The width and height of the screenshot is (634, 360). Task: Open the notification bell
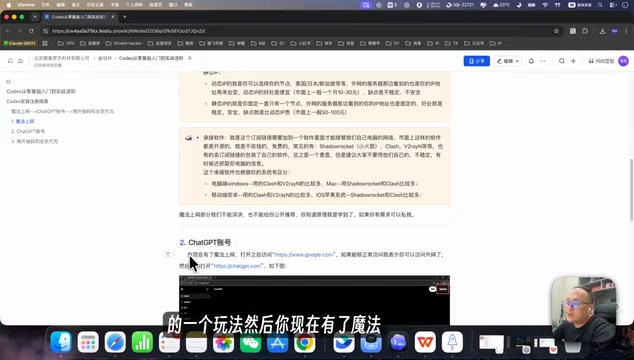click(531, 61)
